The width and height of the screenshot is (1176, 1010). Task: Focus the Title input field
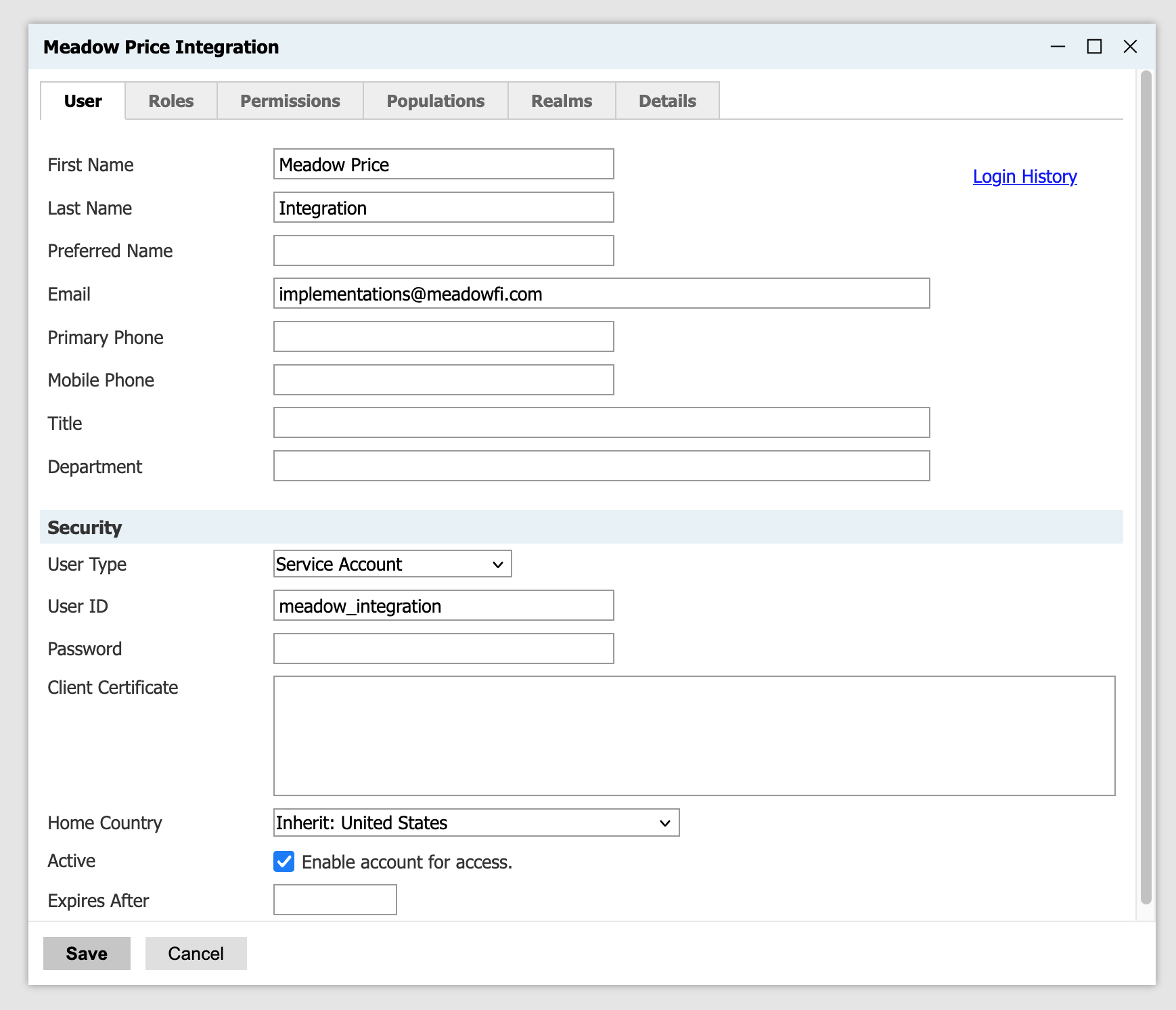tap(602, 422)
